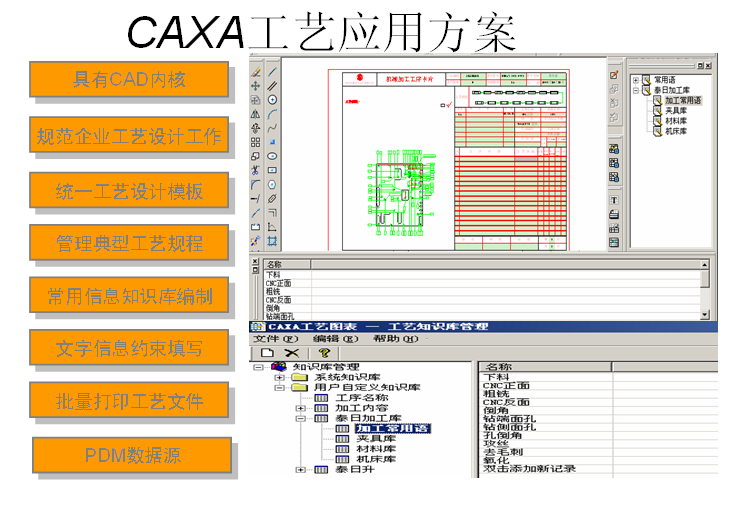Select 工序名称 in knowledge base tree
The height and width of the screenshot is (529, 734).
point(361,398)
